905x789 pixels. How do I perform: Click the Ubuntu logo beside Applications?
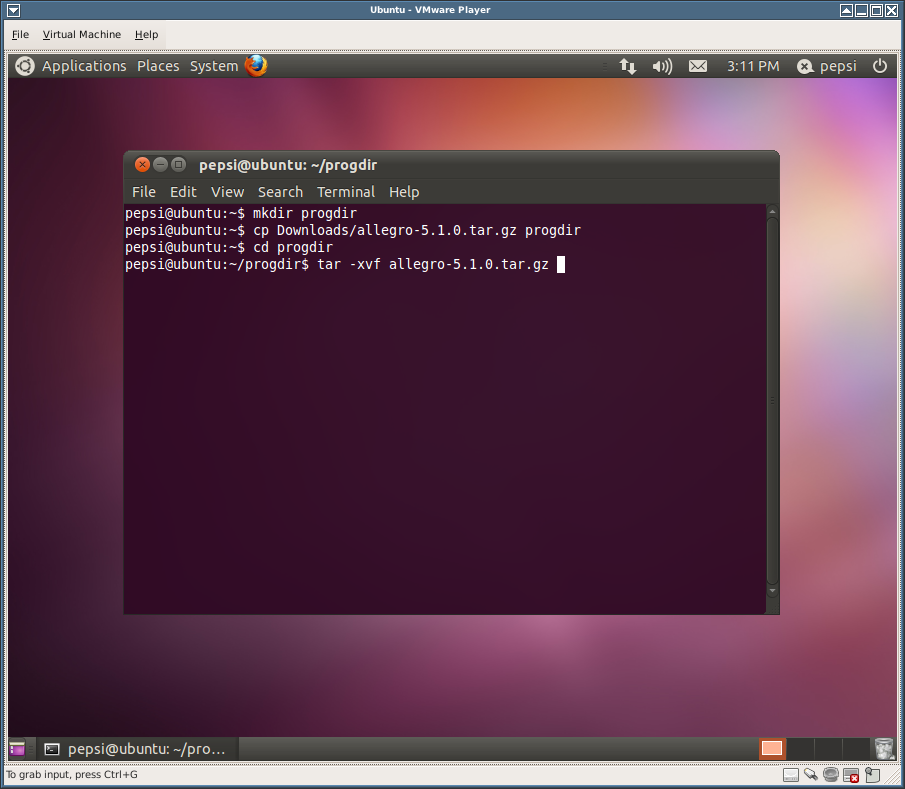[x=25, y=66]
